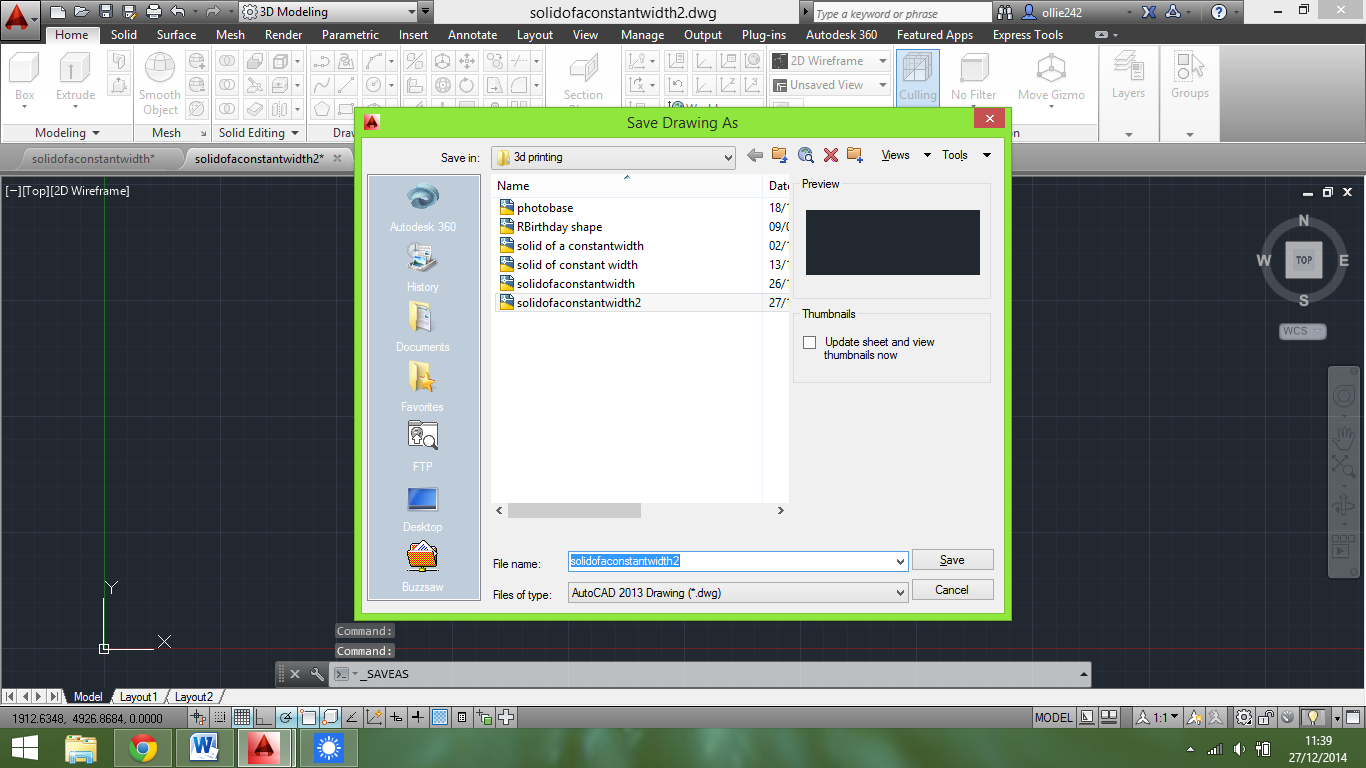Toggle Polar Tracking in status bar
Image resolution: width=1366 pixels, height=768 pixels.
pos(286,717)
